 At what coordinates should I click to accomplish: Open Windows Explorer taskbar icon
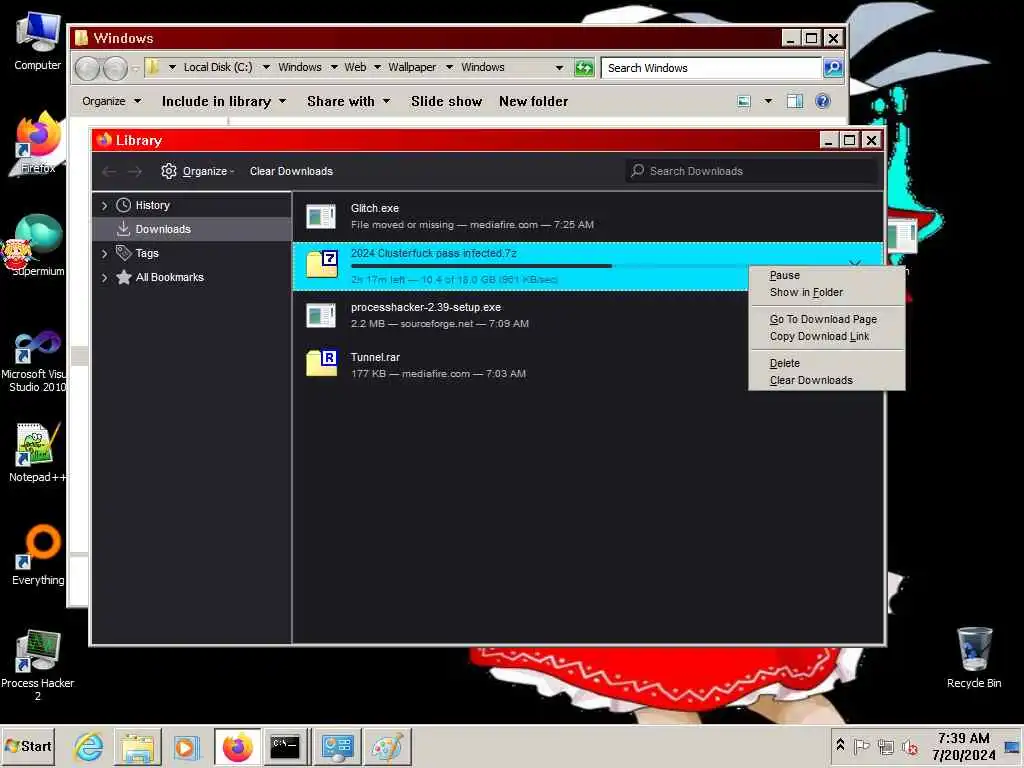tap(138, 747)
